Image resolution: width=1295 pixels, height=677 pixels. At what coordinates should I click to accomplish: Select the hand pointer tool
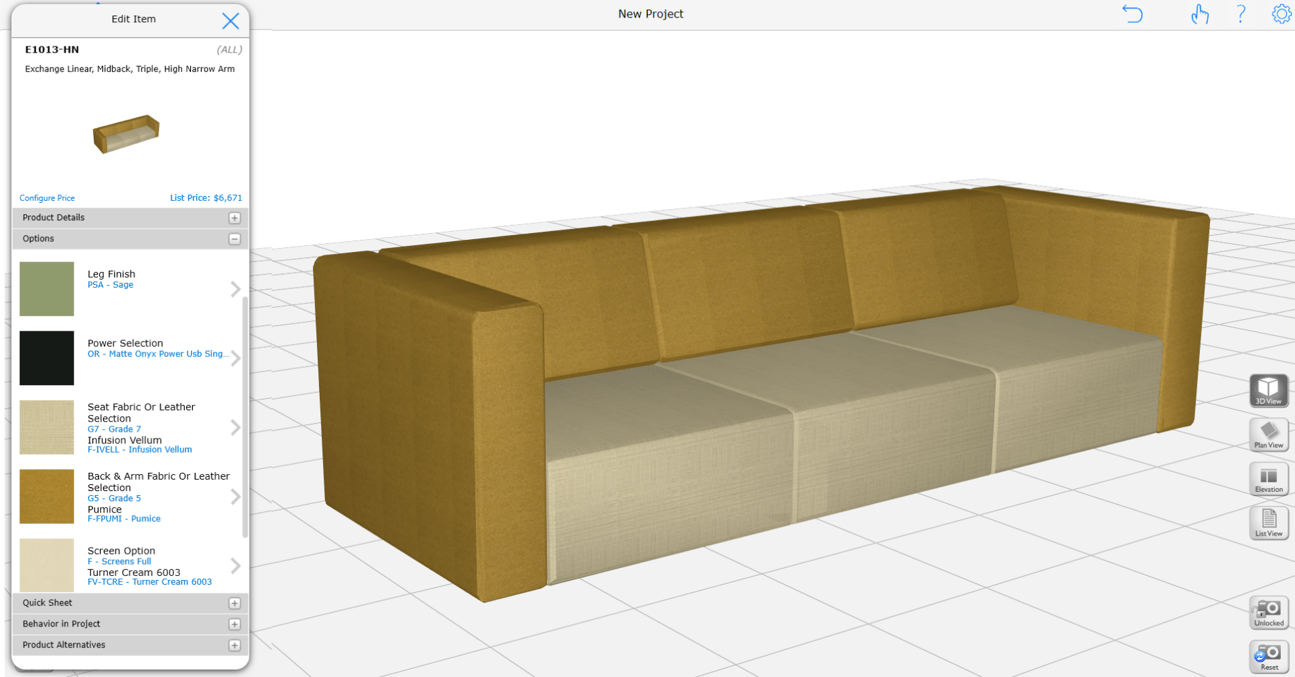pyautogui.click(x=1200, y=14)
